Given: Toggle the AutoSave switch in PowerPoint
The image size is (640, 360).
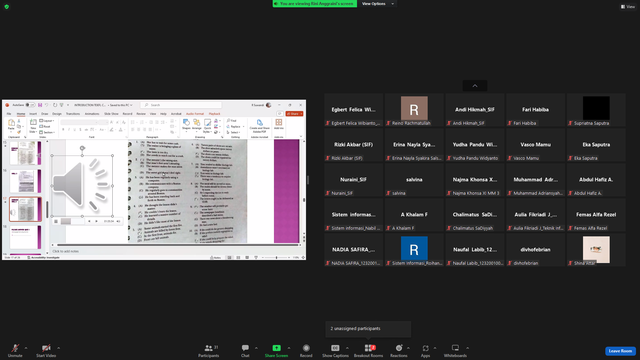Looking at the screenshot, I should point(30,105).
